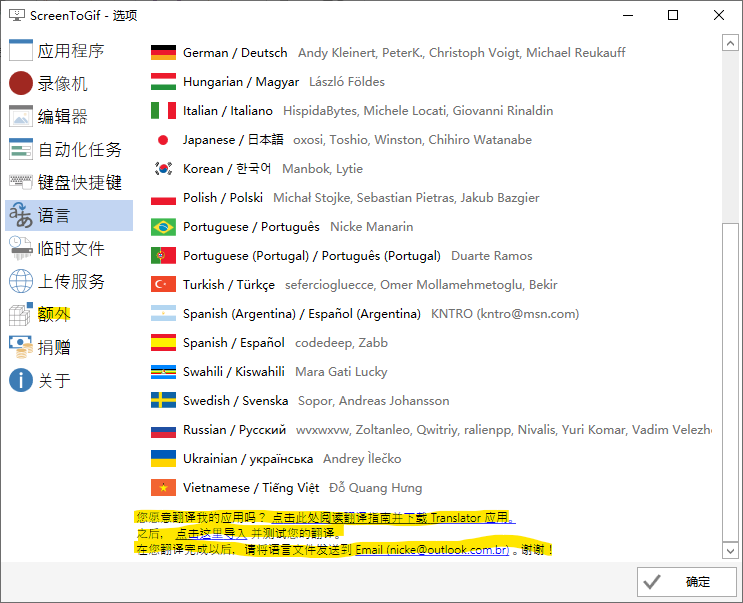The image size is (743, 603).
Task: Click the Swahili row flag icon
Action: pos(163,372)
